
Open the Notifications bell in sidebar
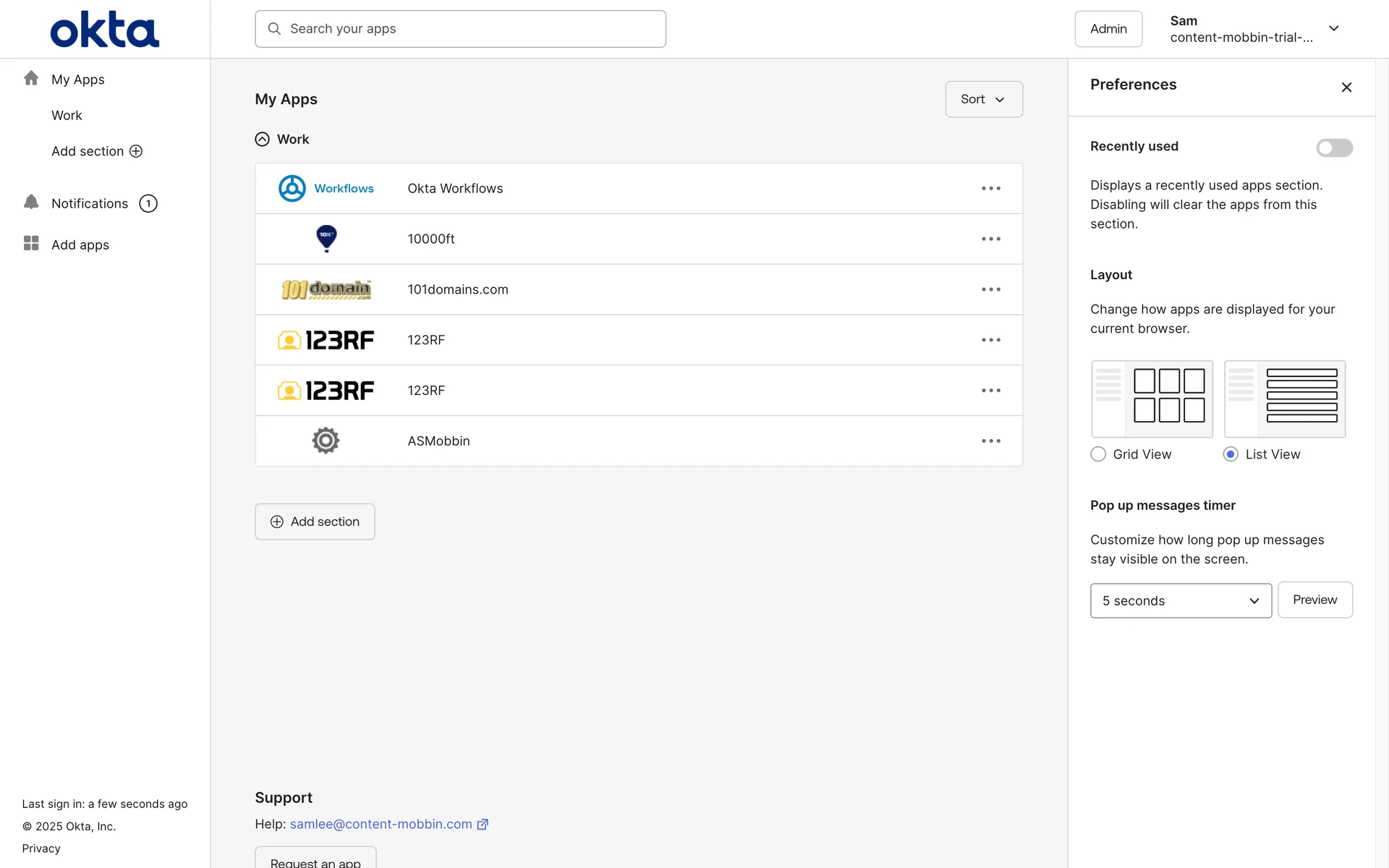click(x=31, y=203)
